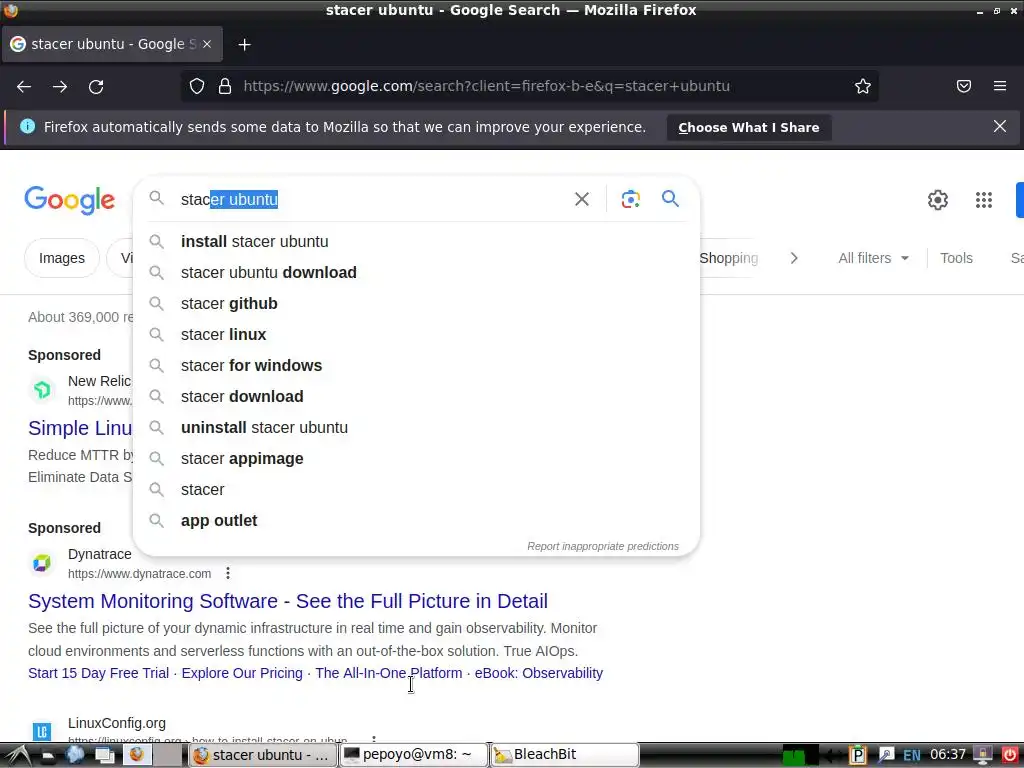
Task: Choose suggestion 'stacer appimage'
Action: coord(416,458)
